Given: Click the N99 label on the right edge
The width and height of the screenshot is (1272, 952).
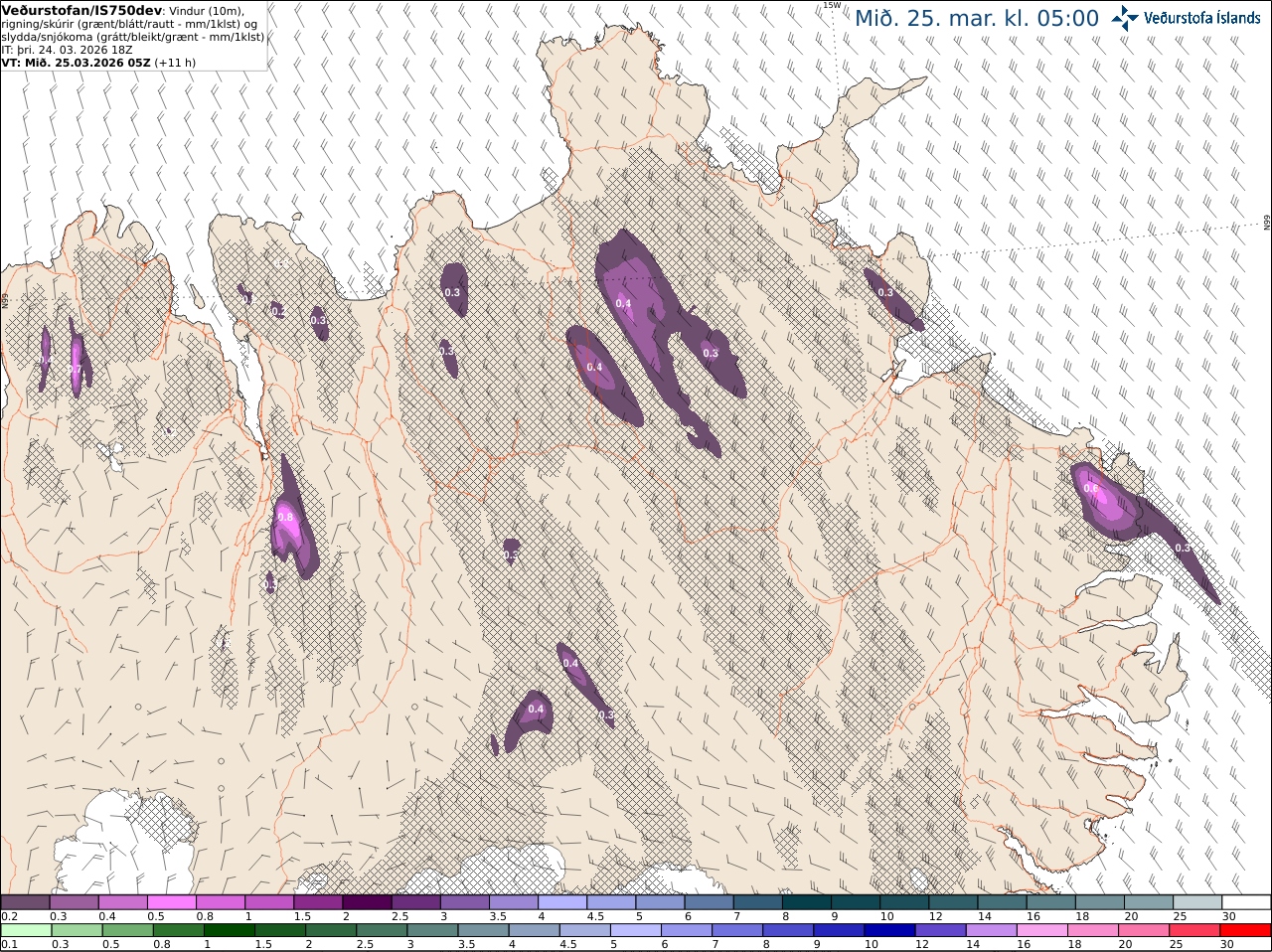Looking at the screenshot, I should click(1267, 223).
